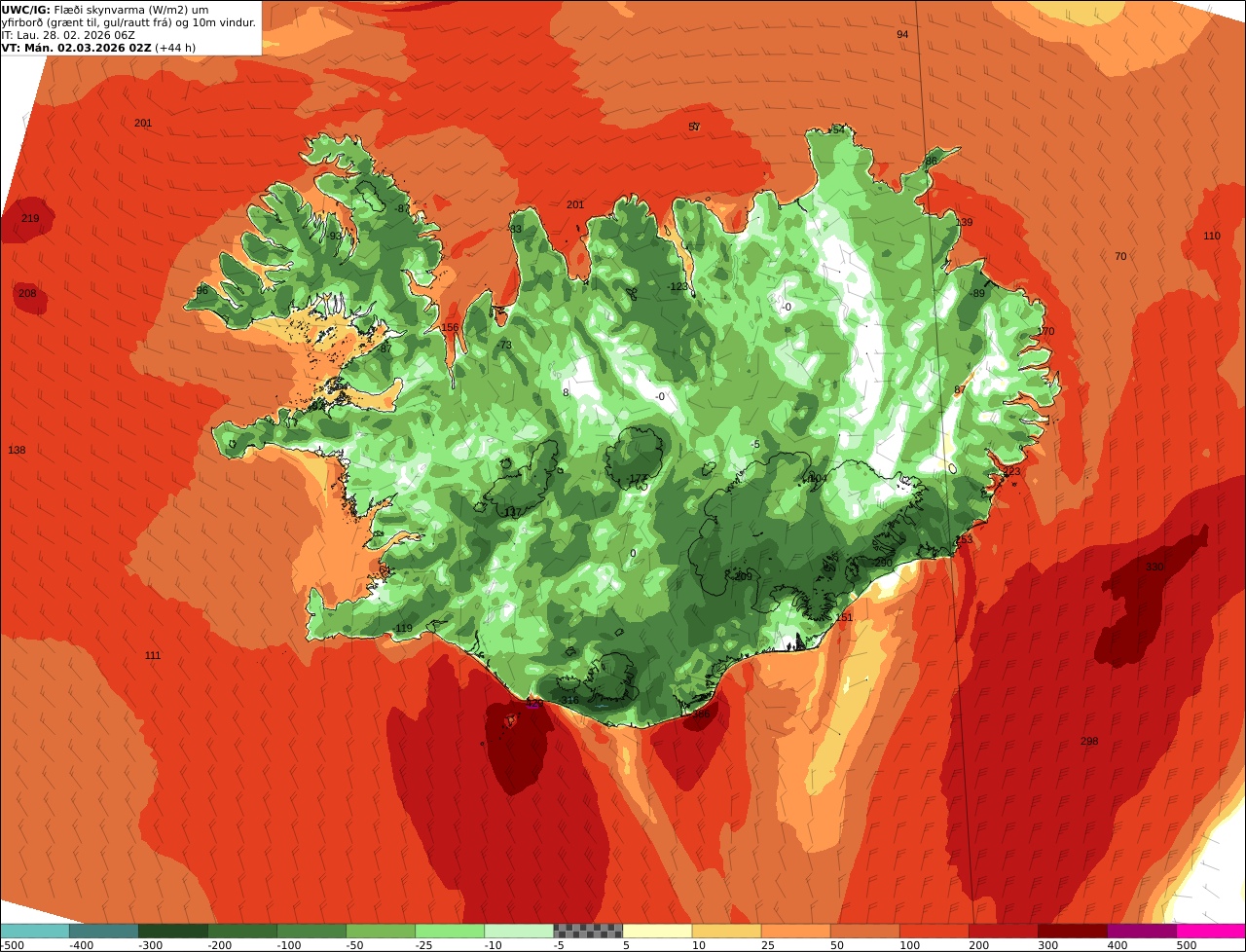
Task: Select the '138' value on the left edge
Action: click(x=17, y=450)
